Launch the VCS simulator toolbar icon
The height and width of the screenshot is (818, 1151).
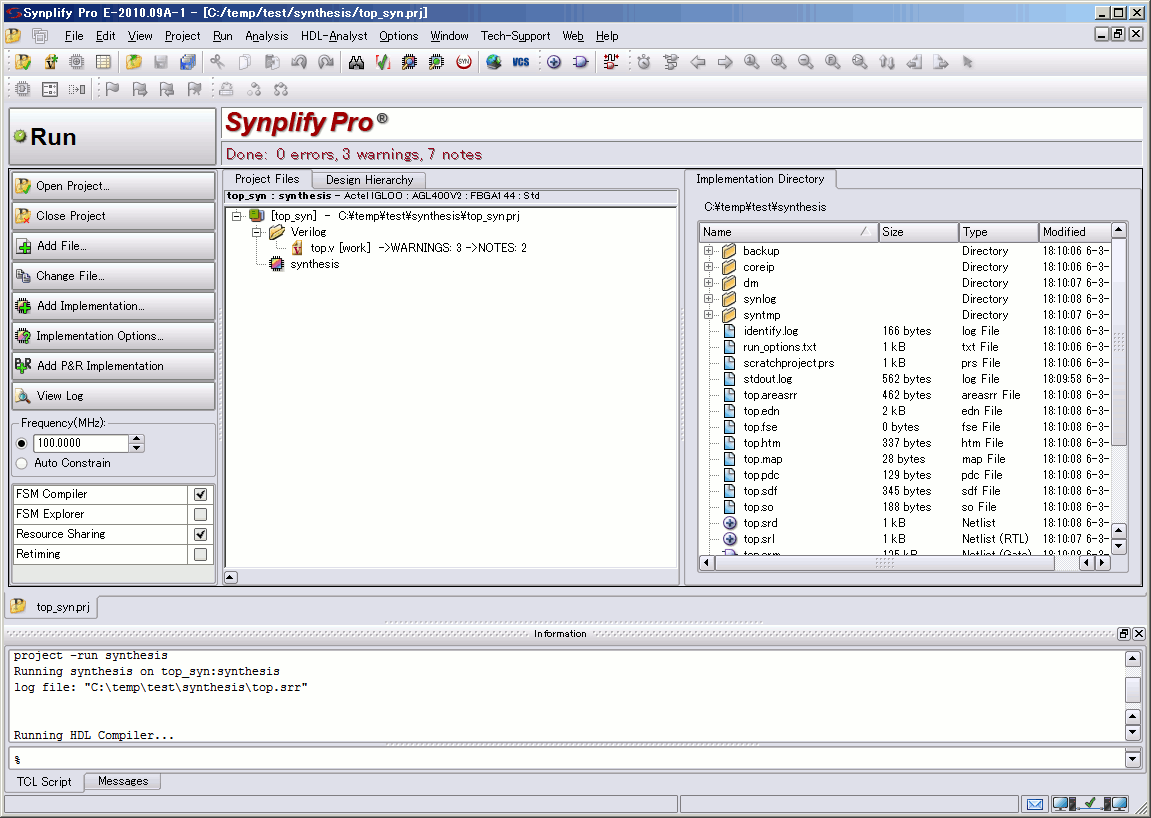pos(520,62)
